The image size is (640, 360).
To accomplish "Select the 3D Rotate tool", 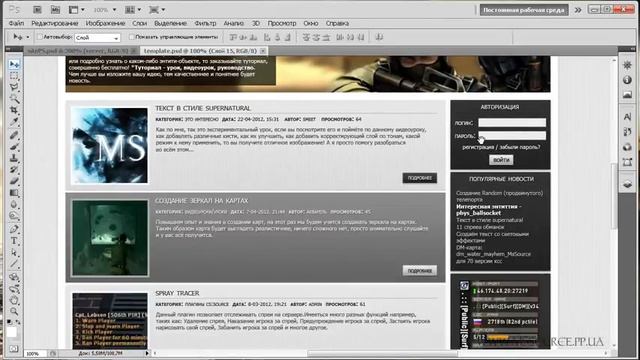I will coord(14,278).
